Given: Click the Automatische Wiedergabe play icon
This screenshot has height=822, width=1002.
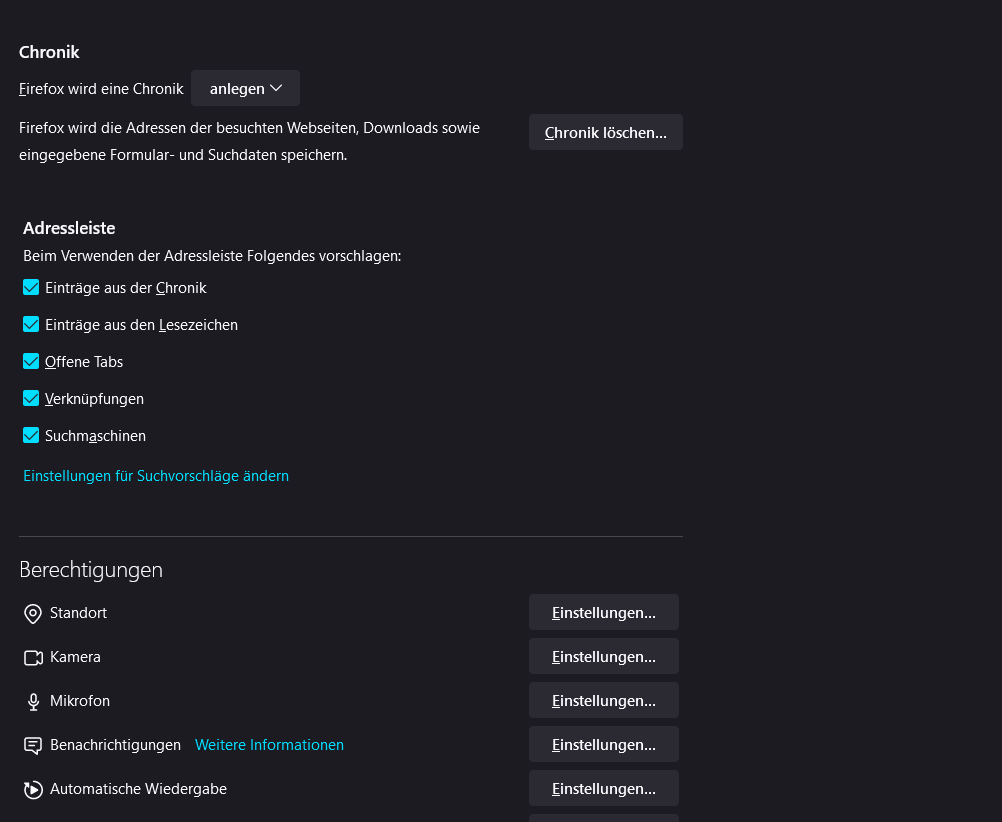Looking at the screenshot, I should coord(33,789).
